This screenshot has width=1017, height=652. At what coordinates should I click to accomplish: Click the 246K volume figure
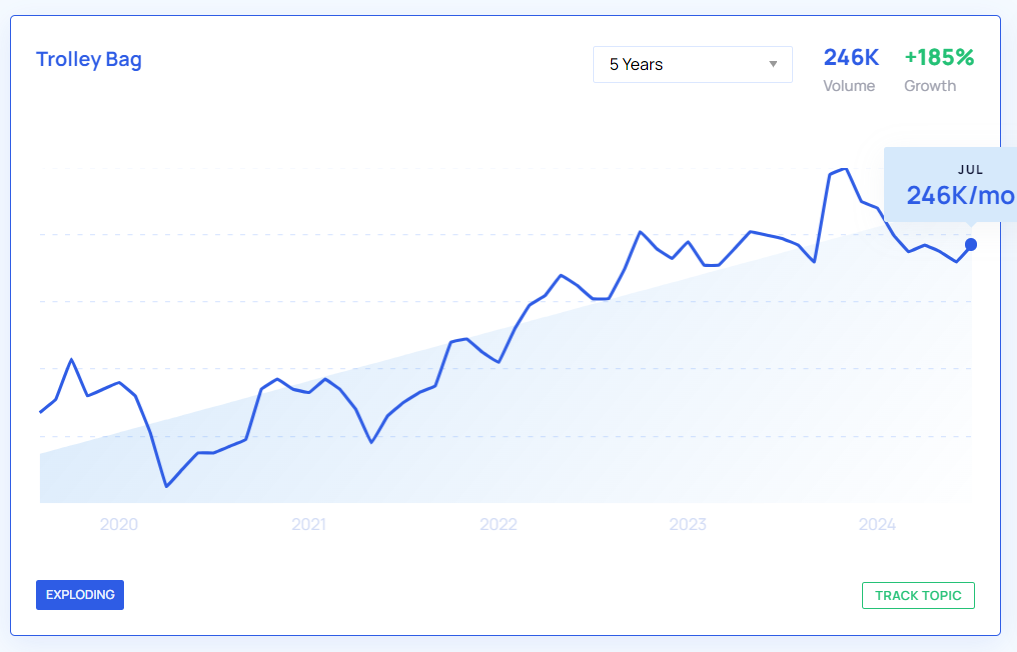pyautogui.click(x=850, y=57)
